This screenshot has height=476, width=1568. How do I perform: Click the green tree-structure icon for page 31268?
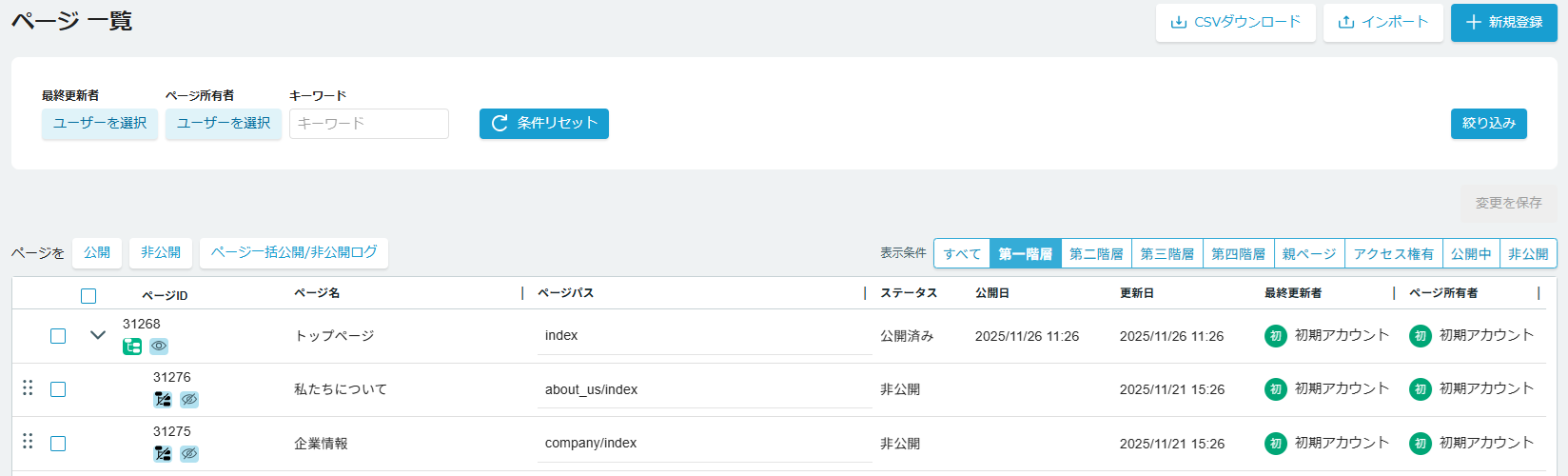tap(132, 347)
